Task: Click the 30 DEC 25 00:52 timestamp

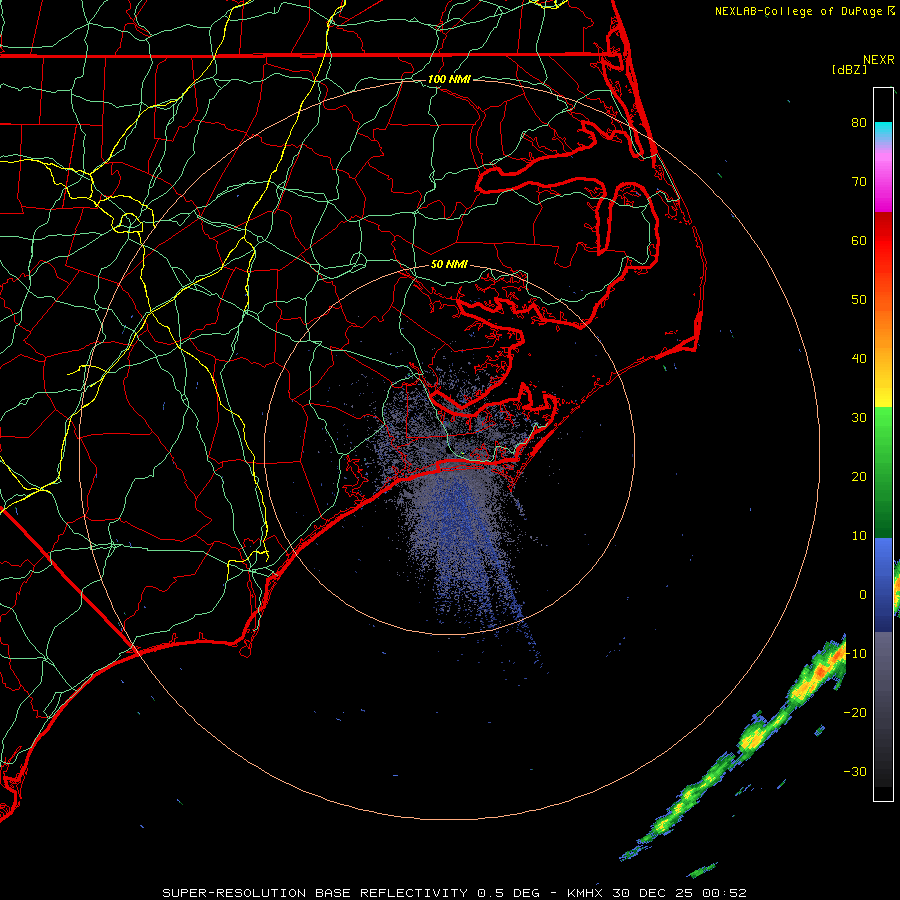Action: pyautogui.click(x=680, y=893)
